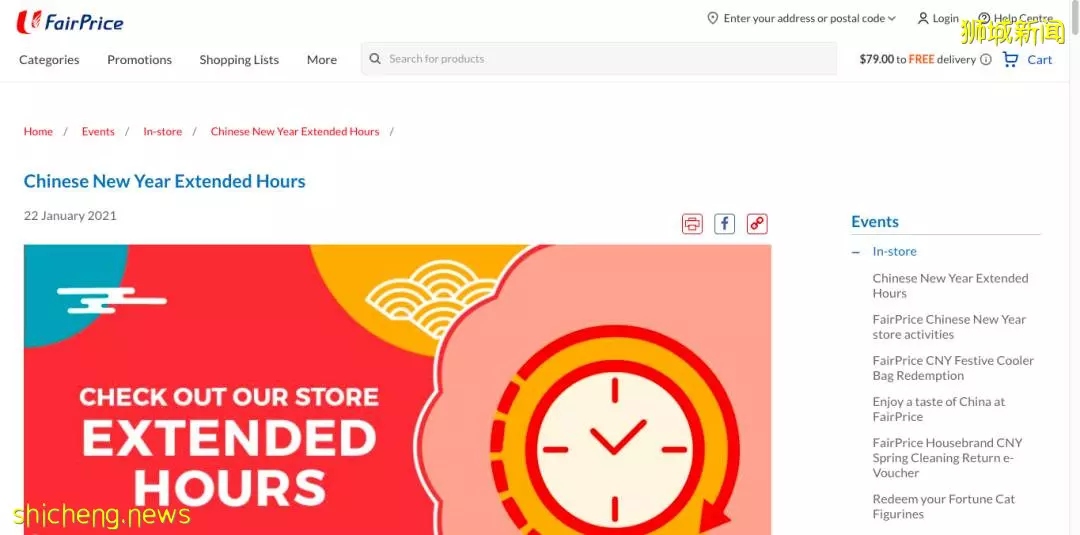Share article via Facebook icon
The width and height of the screenshot is (1080, 535).
(x=725, y=224)
